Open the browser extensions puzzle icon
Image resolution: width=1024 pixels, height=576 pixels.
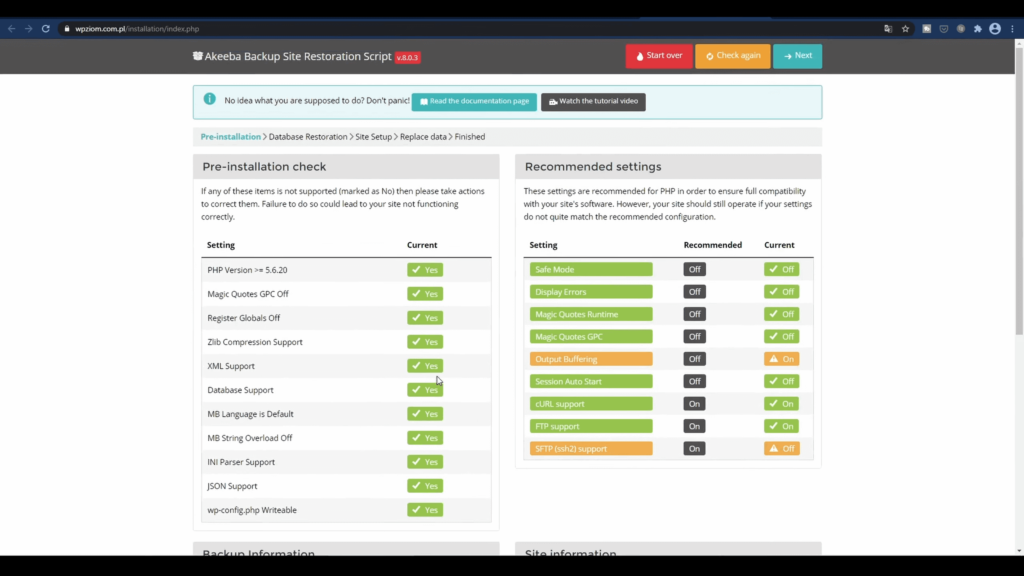pyautogui.click(x=977, y=29)
